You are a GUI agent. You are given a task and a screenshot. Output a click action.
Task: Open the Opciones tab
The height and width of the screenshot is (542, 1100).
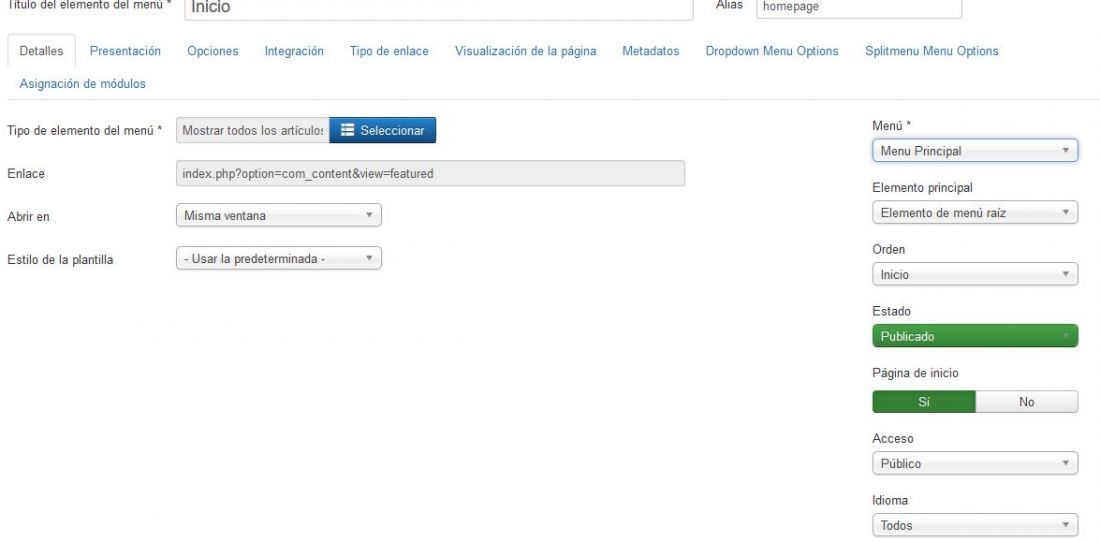[213, 51]
